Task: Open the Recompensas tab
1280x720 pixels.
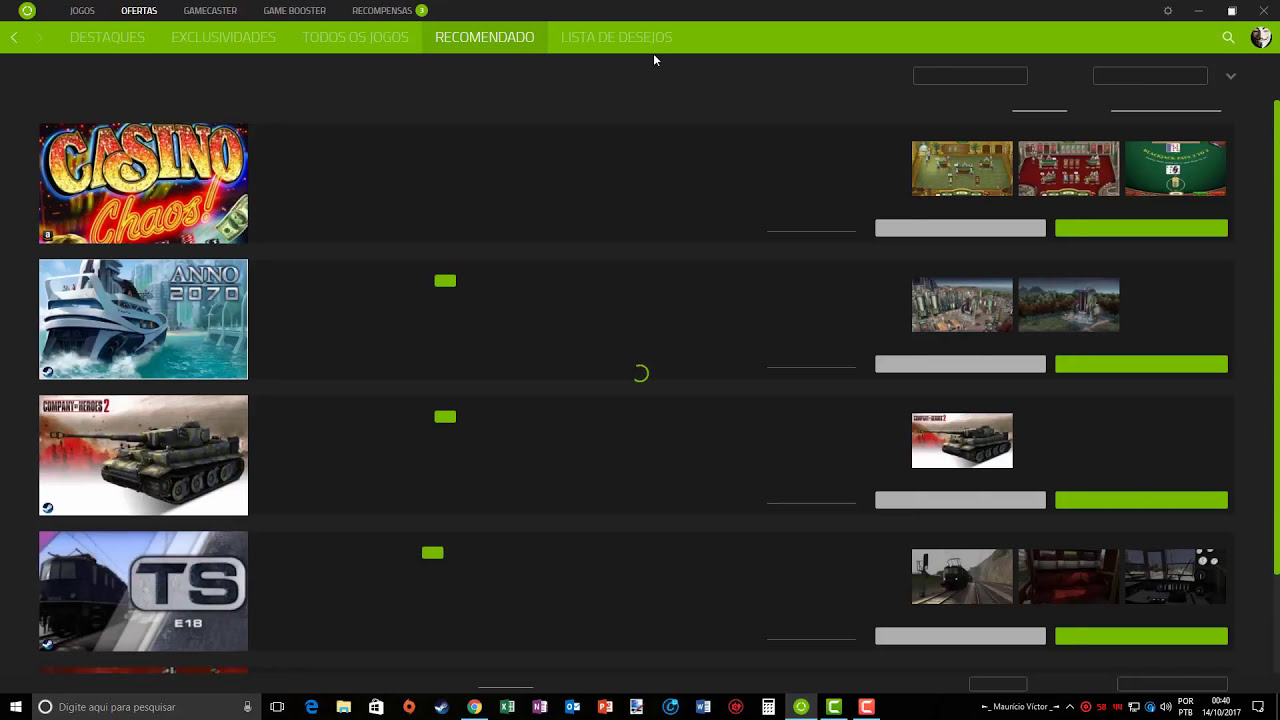Action: (382, 11)
